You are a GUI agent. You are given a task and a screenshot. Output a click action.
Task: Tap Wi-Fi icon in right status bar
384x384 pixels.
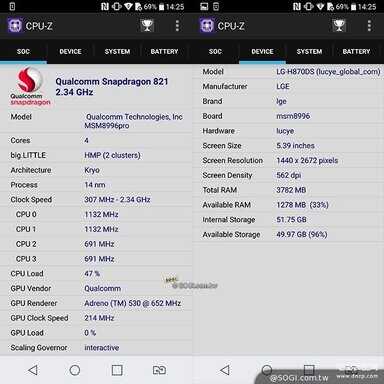point(320,6)
